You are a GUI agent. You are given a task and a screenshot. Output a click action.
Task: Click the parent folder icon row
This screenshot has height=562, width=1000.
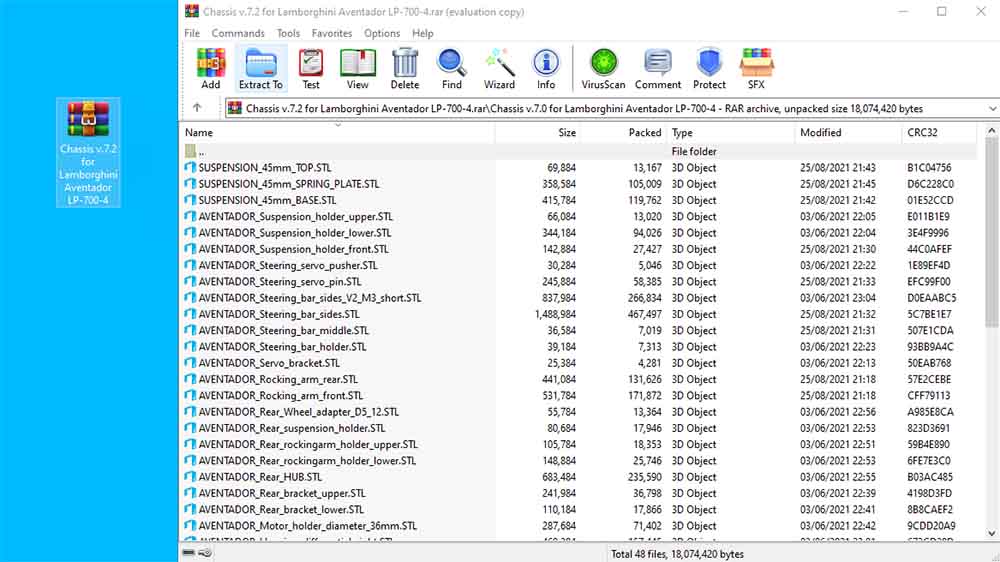pos(190,151)
